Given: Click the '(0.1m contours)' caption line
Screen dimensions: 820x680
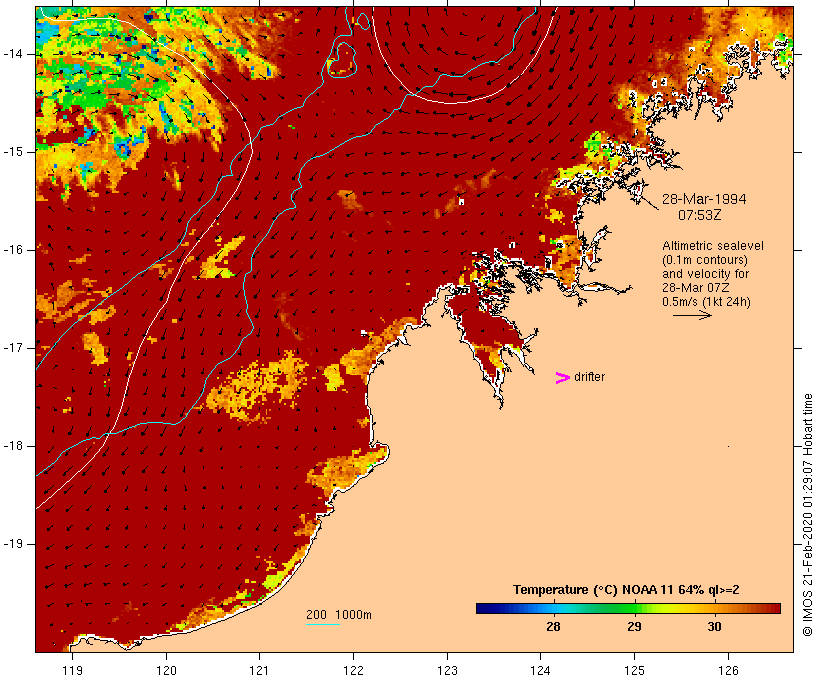Looking at the screenshot, I should [704, 260].
